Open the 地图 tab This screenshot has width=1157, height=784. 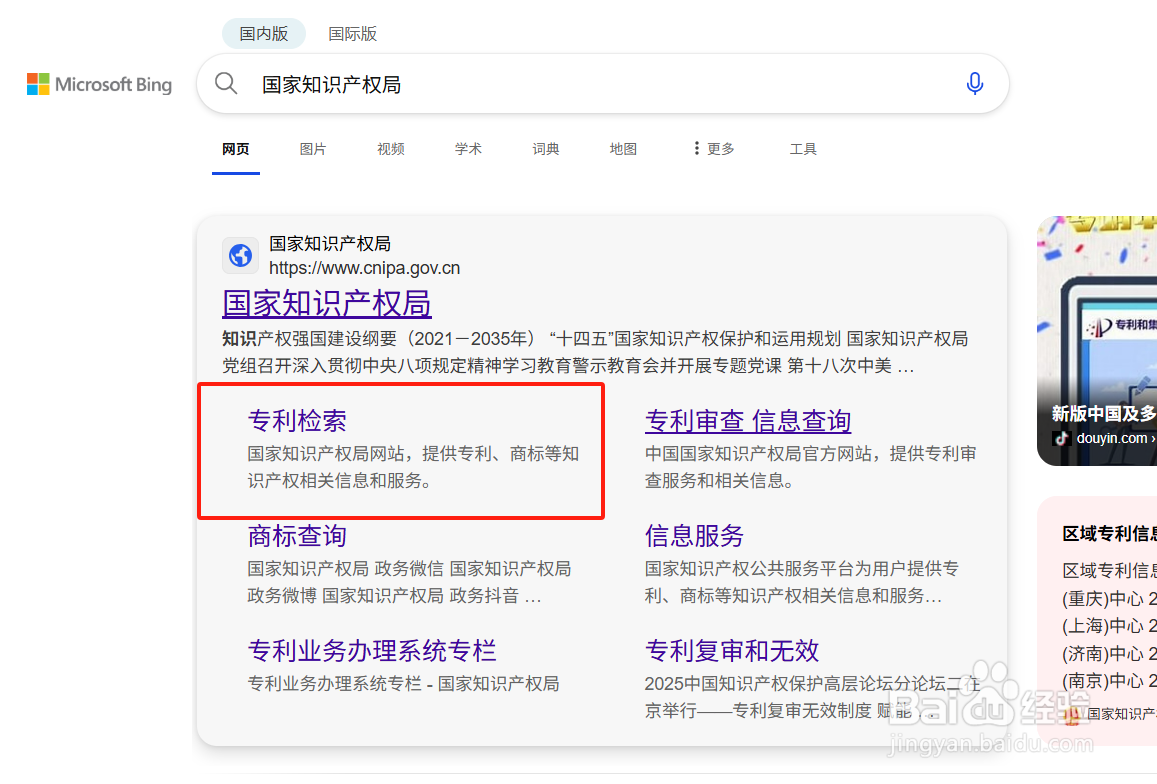coord(623,149)
